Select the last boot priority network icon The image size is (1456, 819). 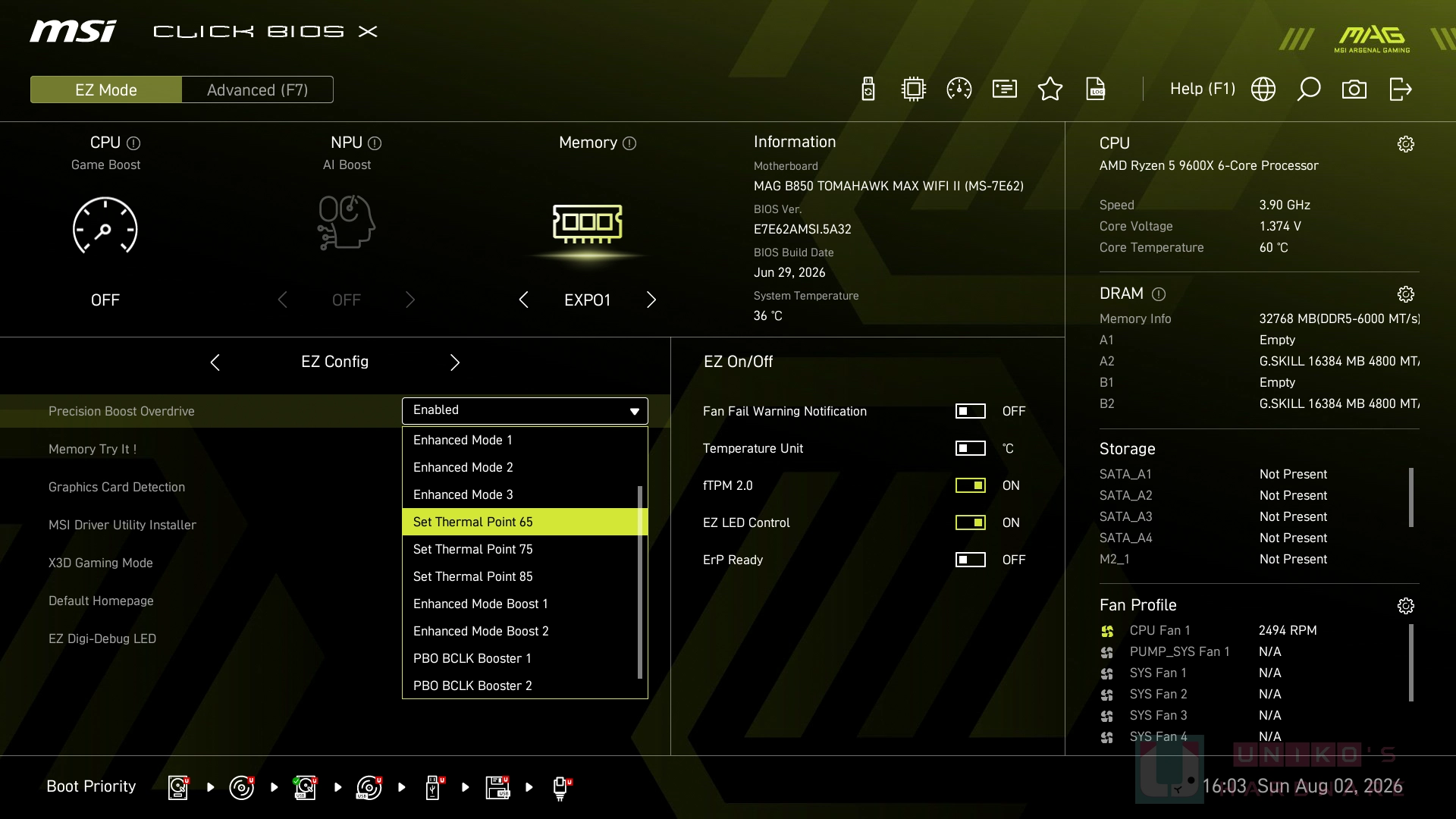[560, 787]
